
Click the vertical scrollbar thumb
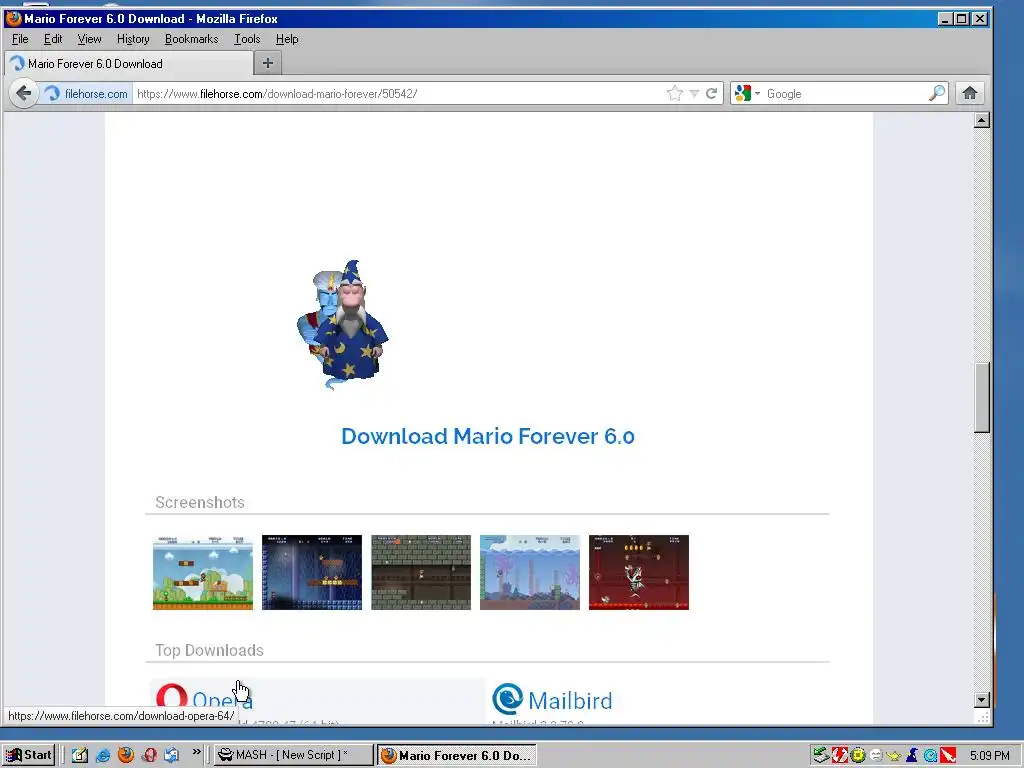[982, 398]
